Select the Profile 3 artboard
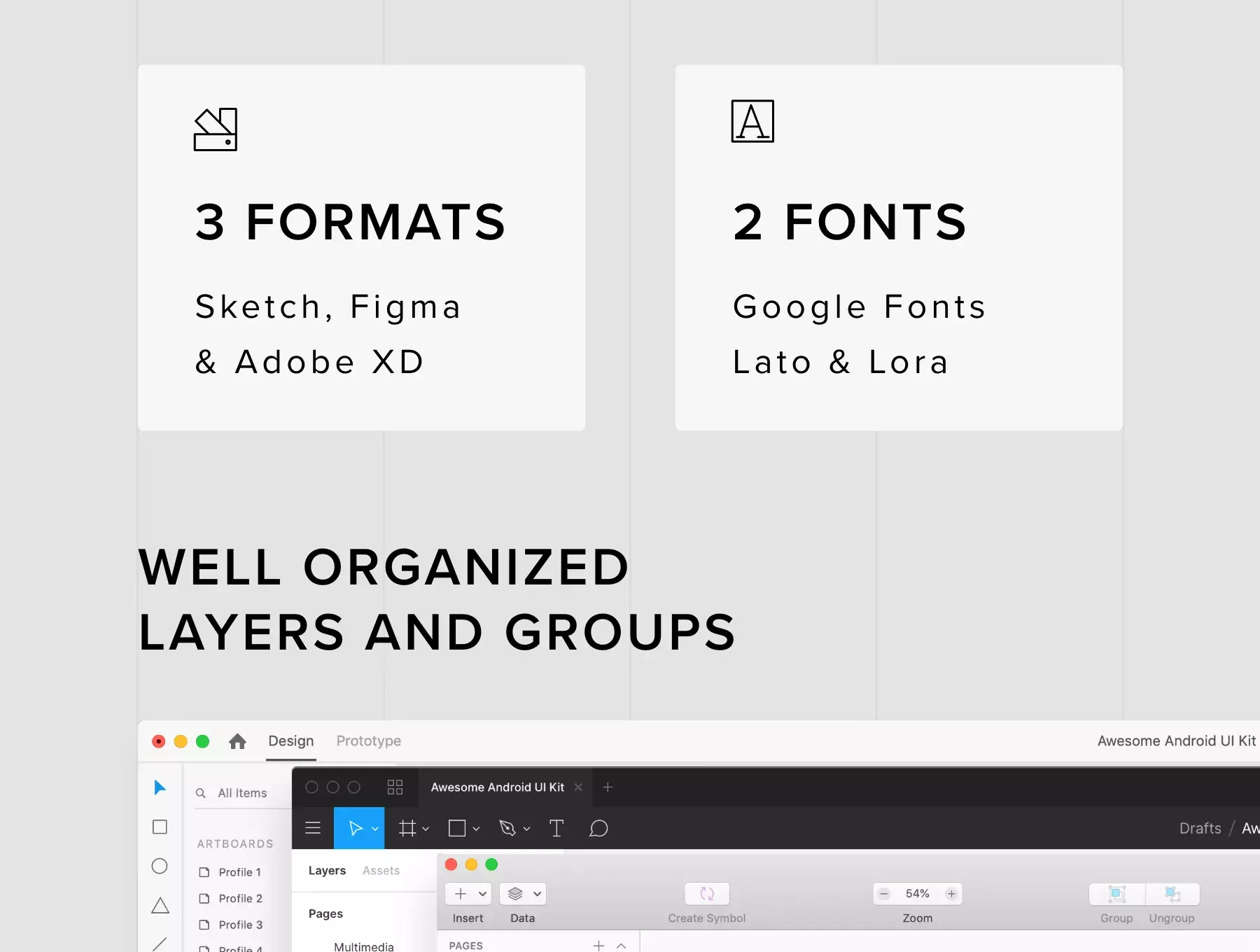The image size is (1260, 952). click(x=231, y=925)
